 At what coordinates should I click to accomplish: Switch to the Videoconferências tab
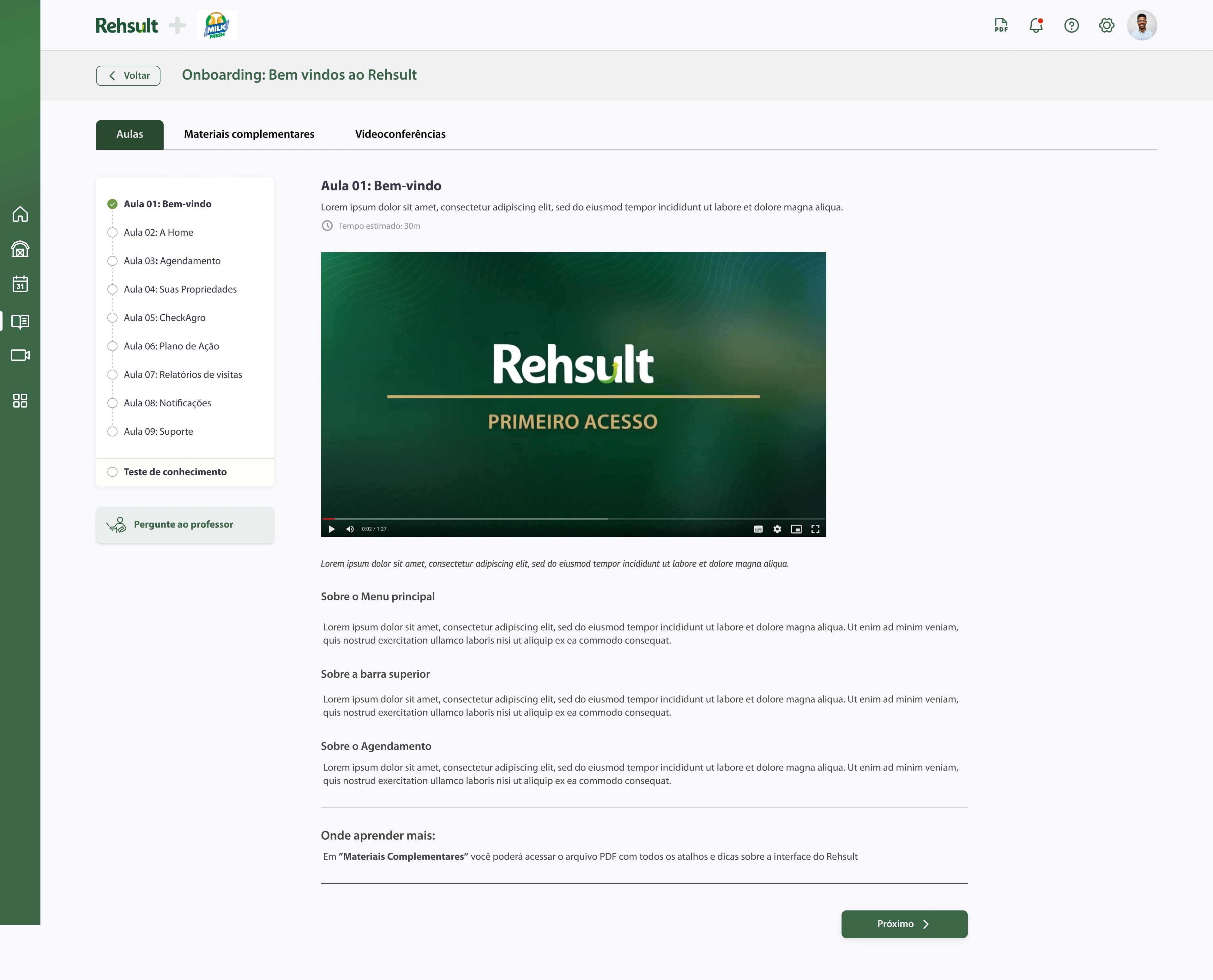(x=400, y=134)
